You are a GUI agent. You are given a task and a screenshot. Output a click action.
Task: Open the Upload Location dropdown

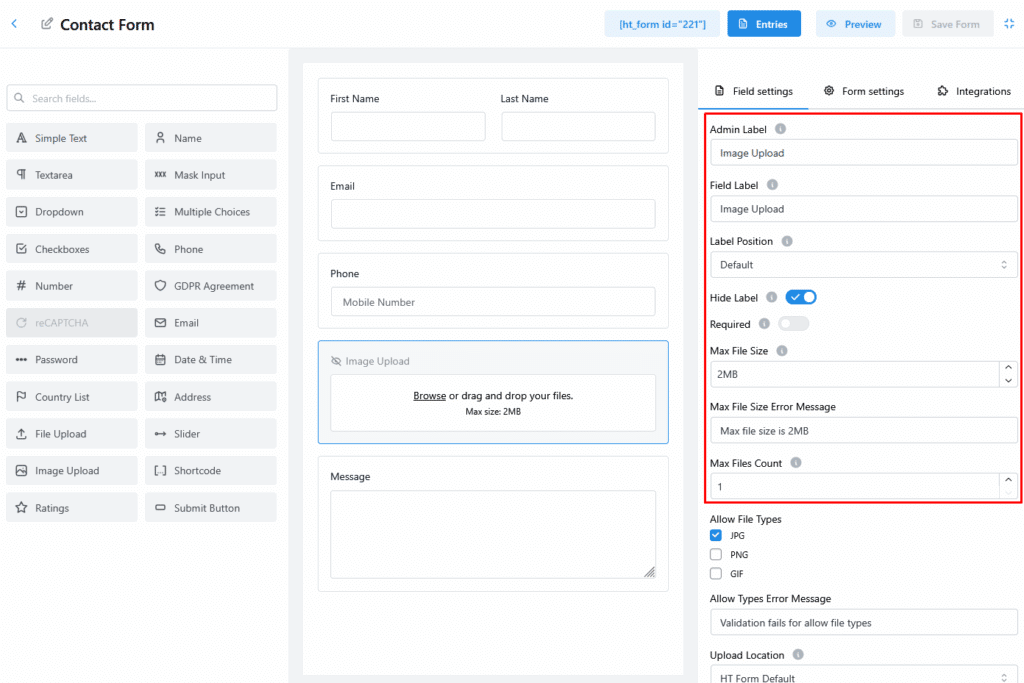tap(863, 677)
